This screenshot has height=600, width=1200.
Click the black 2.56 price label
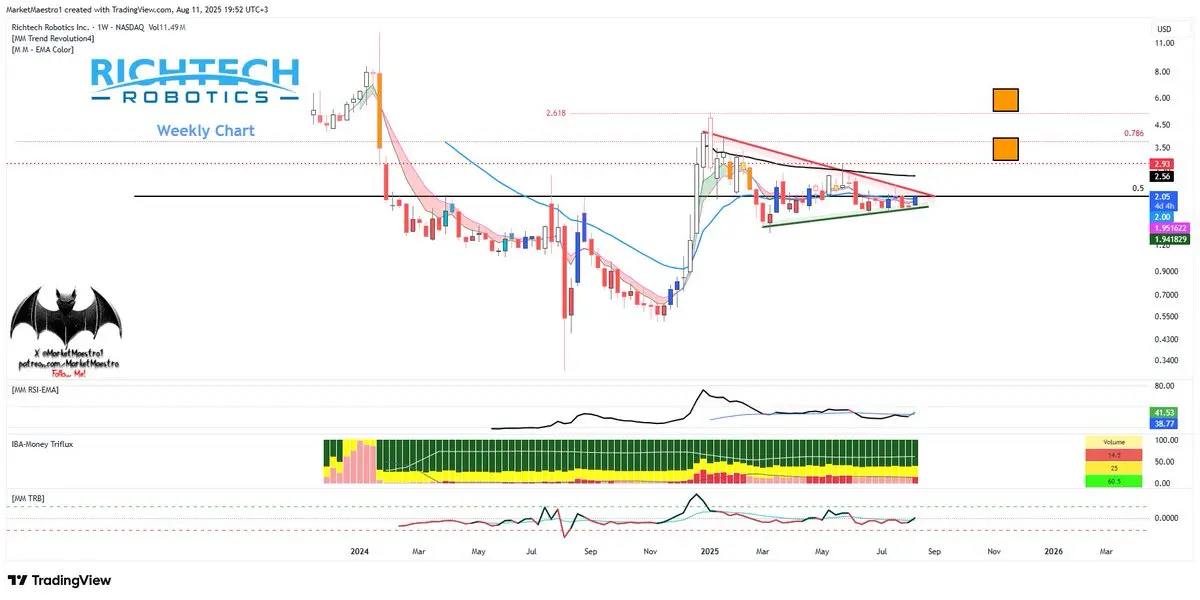tap(1163, 175)
